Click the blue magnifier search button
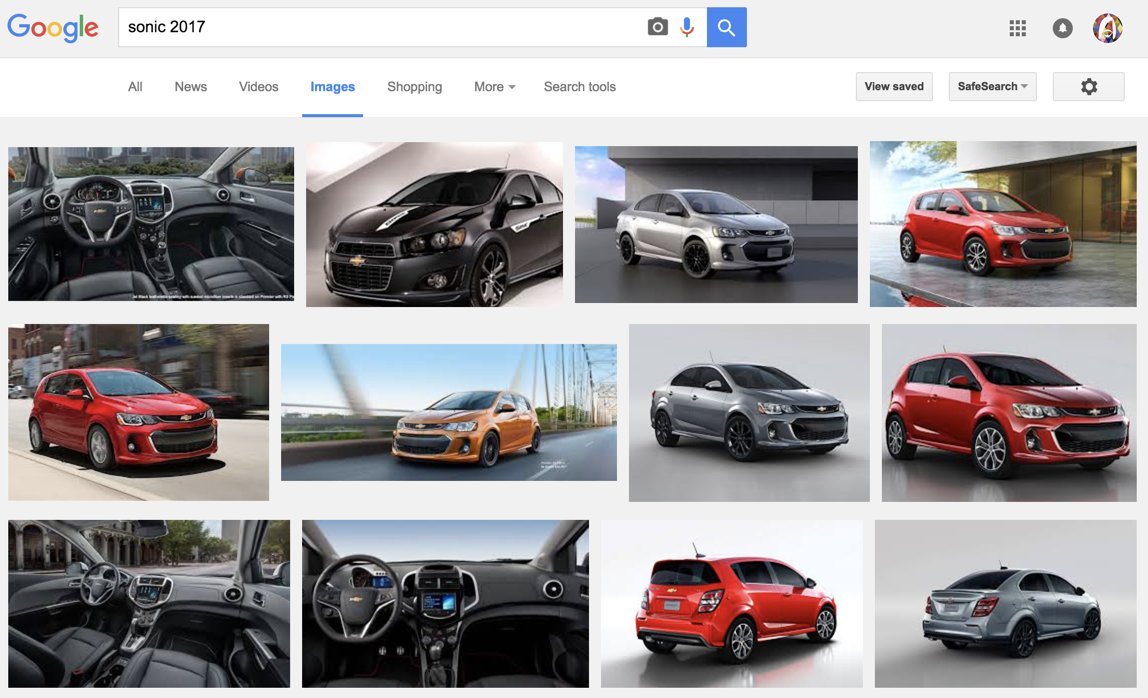 pos(726,27)
